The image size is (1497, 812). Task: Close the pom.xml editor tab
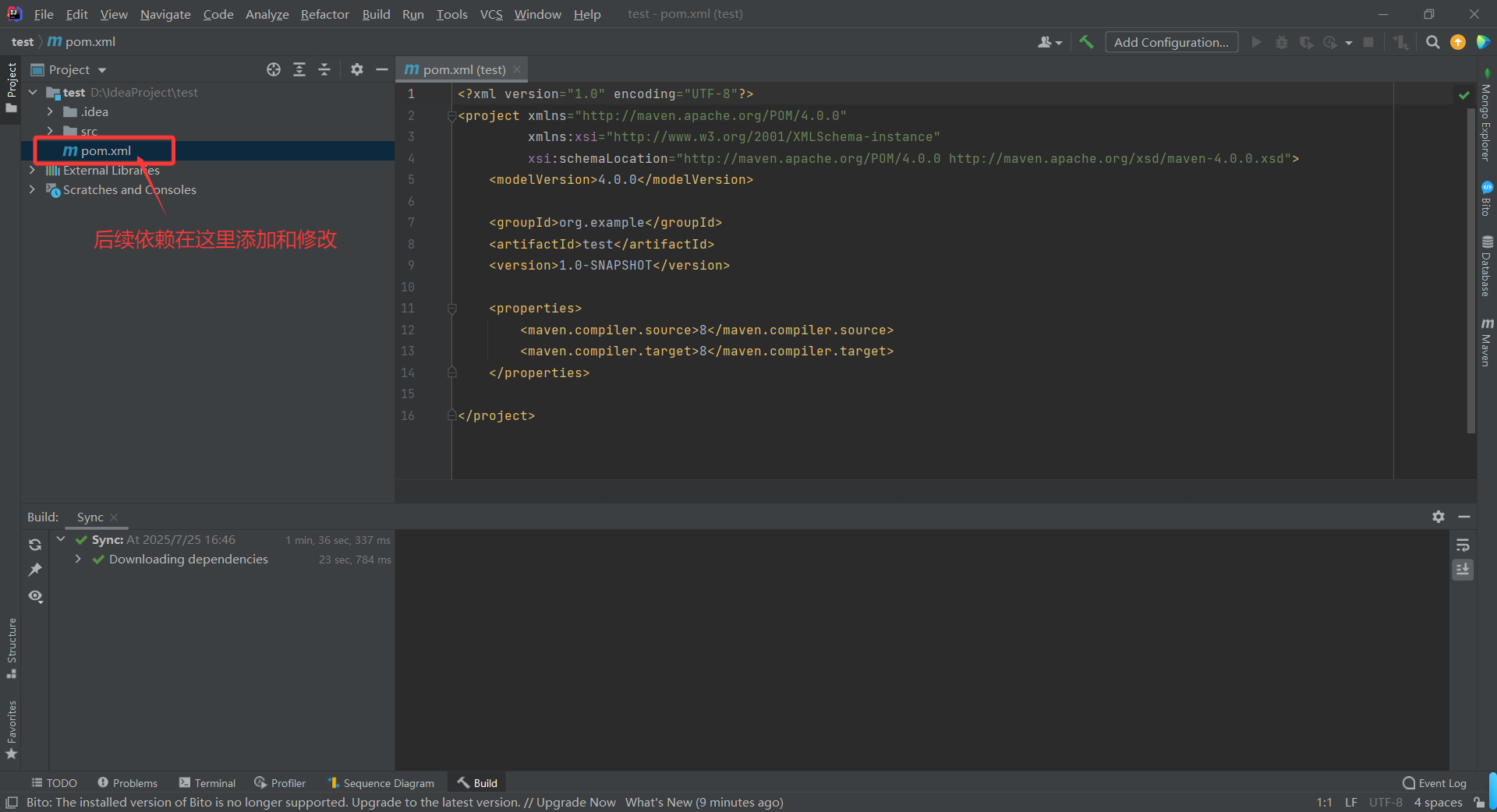coord(517,69)
